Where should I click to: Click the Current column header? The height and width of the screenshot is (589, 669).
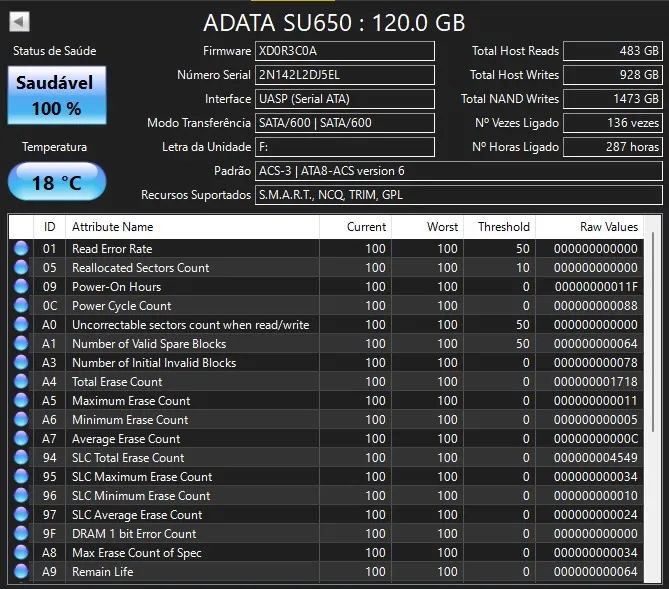[x=355, y=227]
